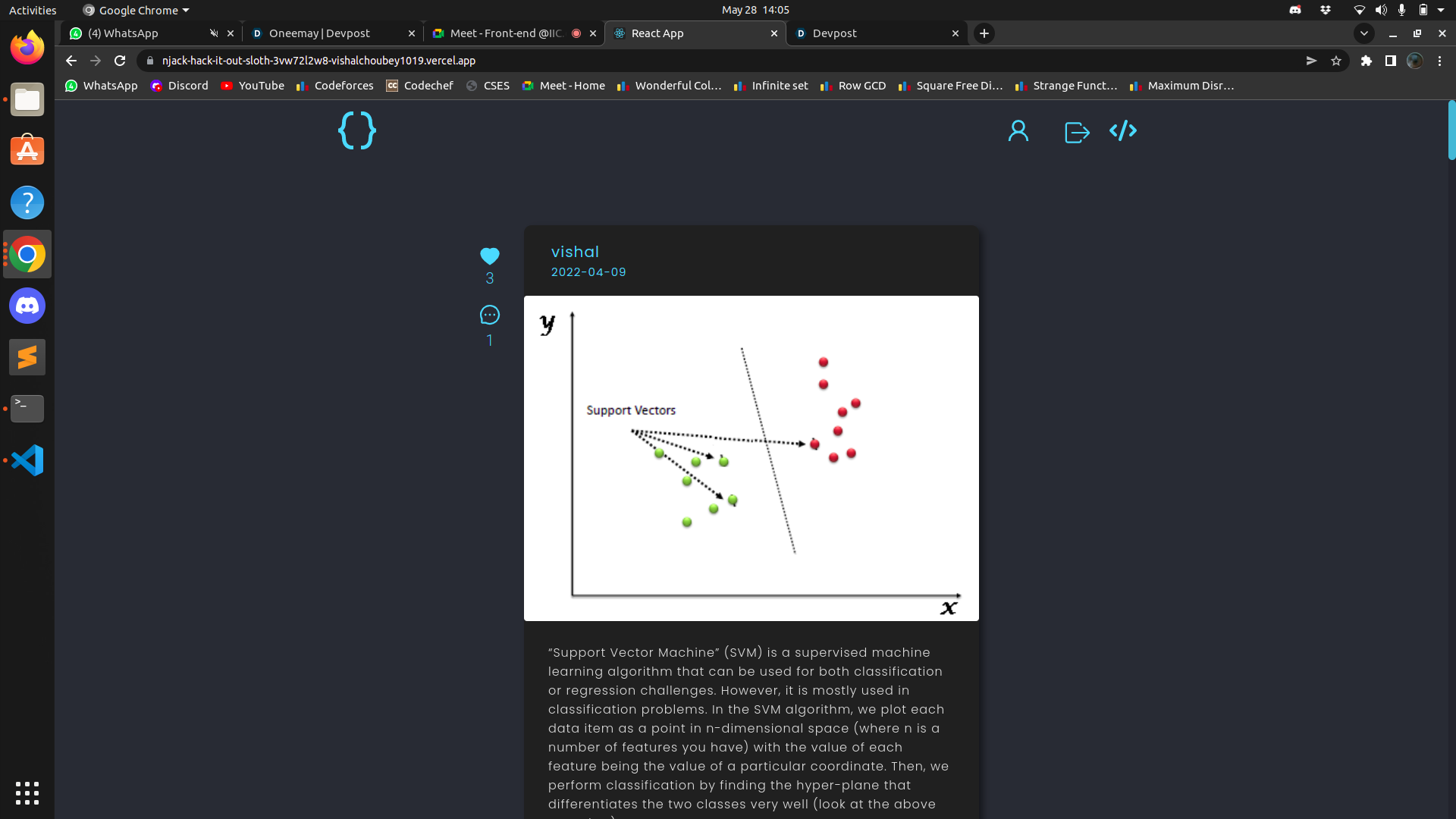Click the logout arrow icon

point(1077,133)
